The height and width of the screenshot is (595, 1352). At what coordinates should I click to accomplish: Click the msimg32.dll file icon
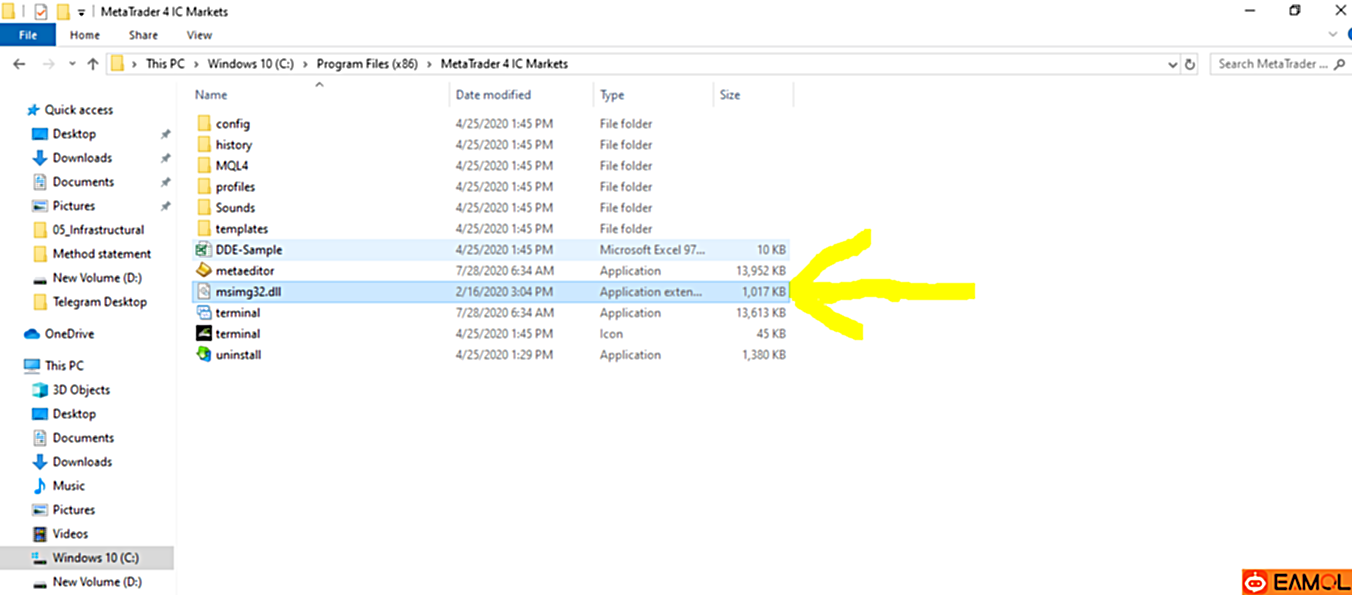pos(203,292)
